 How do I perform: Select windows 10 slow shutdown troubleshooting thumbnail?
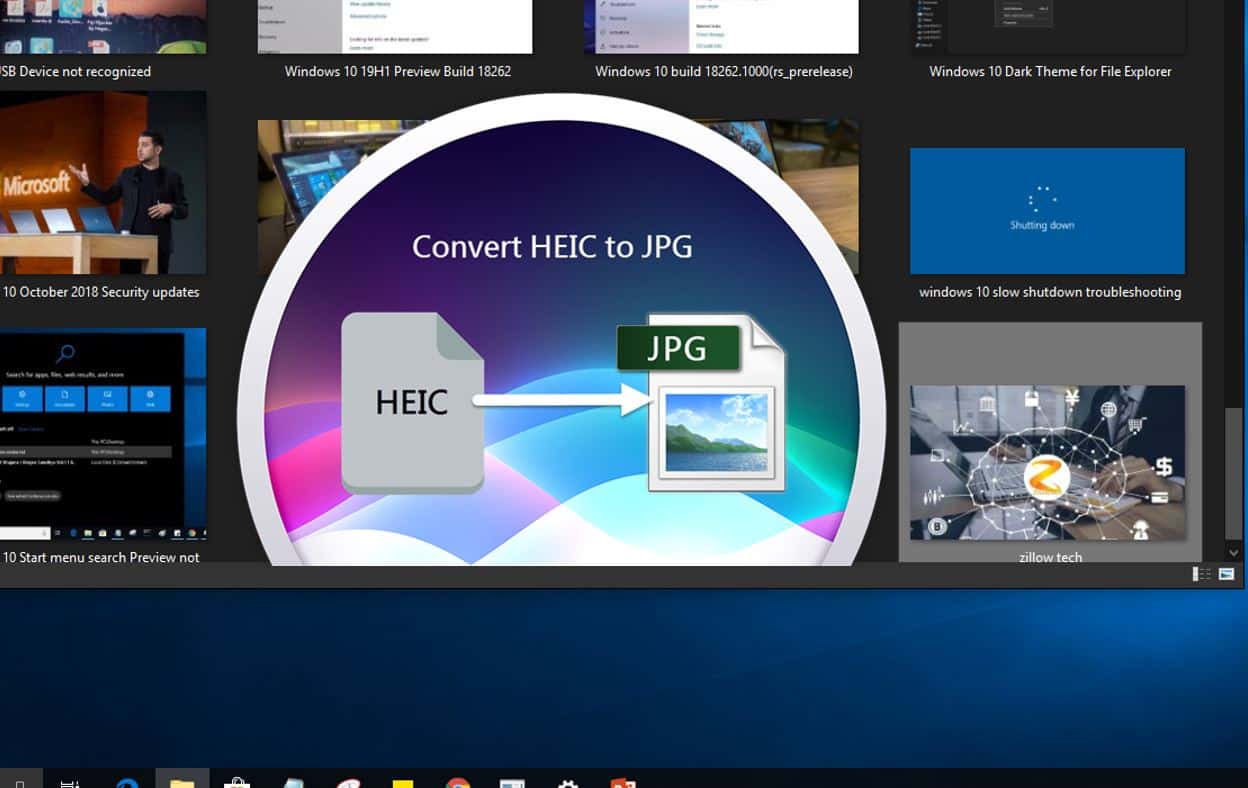[x=1047, y=211]
